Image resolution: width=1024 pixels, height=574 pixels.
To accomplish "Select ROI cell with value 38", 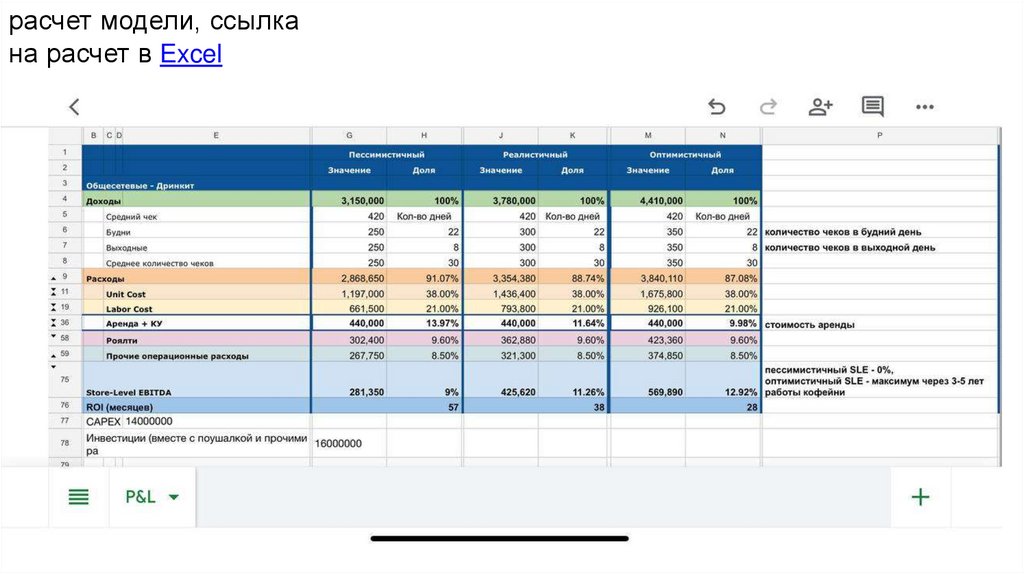I will pos(573,406).
